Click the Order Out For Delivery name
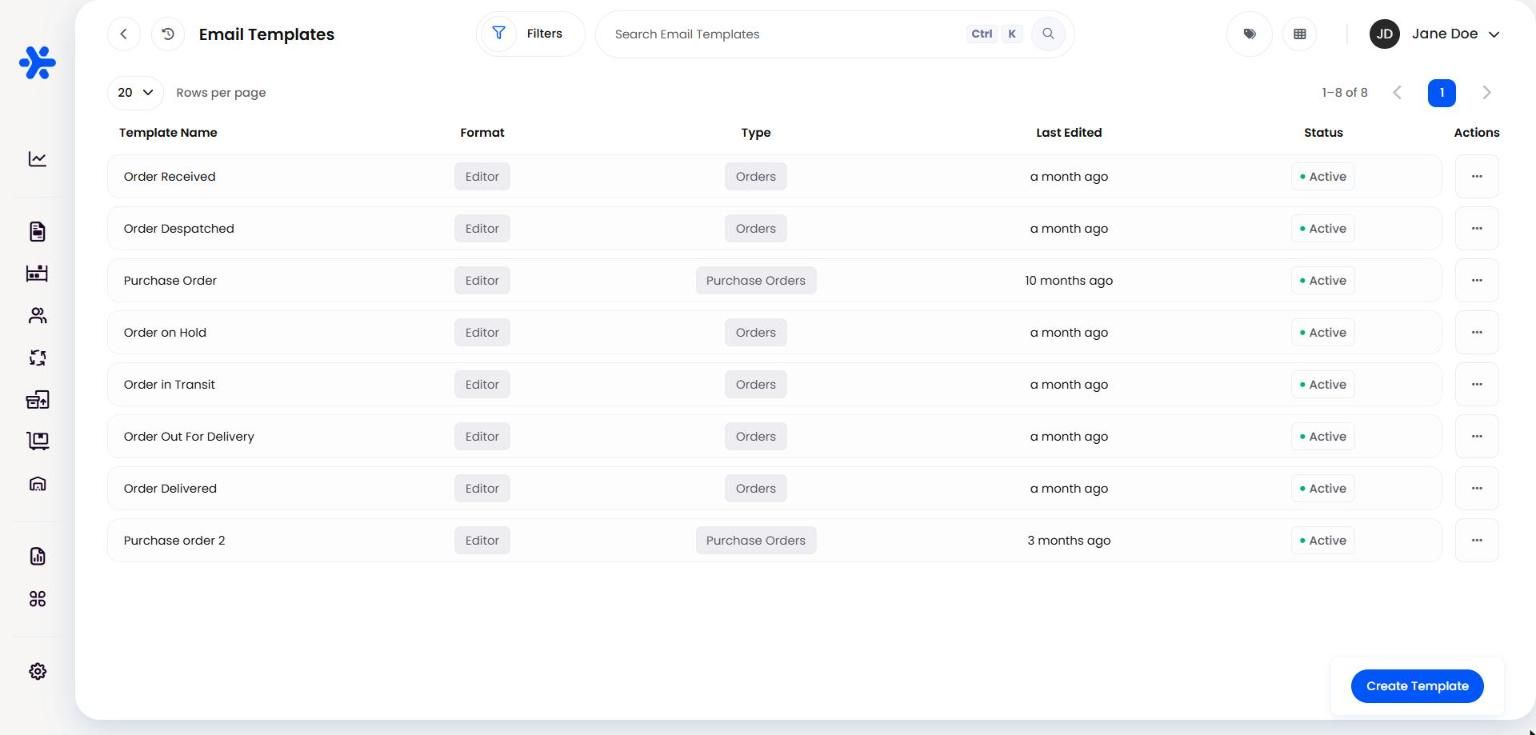The width and height of the screenshot is (1536, 735). (x=189, y=437)
